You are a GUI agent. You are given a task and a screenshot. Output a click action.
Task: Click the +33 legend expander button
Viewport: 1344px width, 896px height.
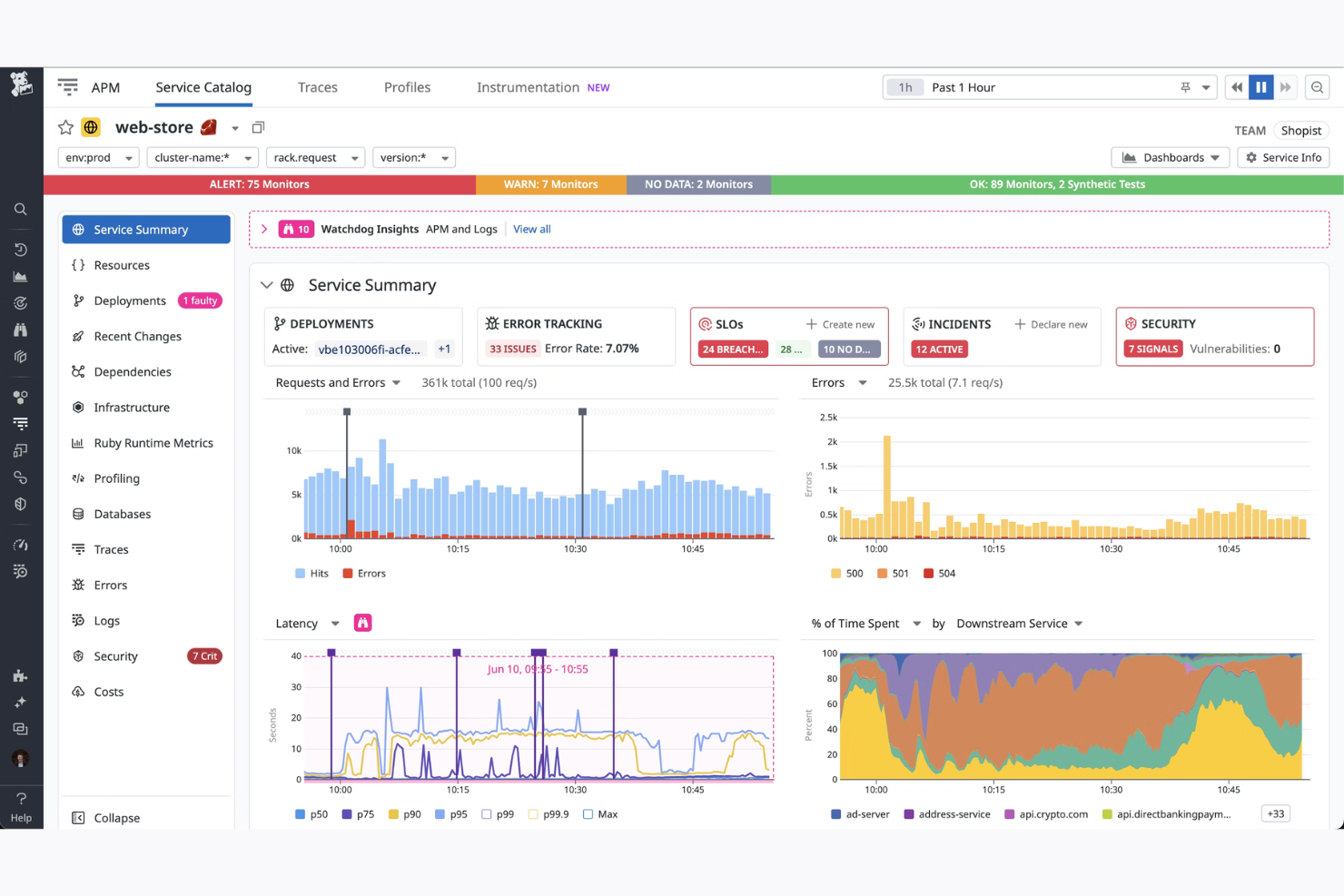coord(1274,813)
